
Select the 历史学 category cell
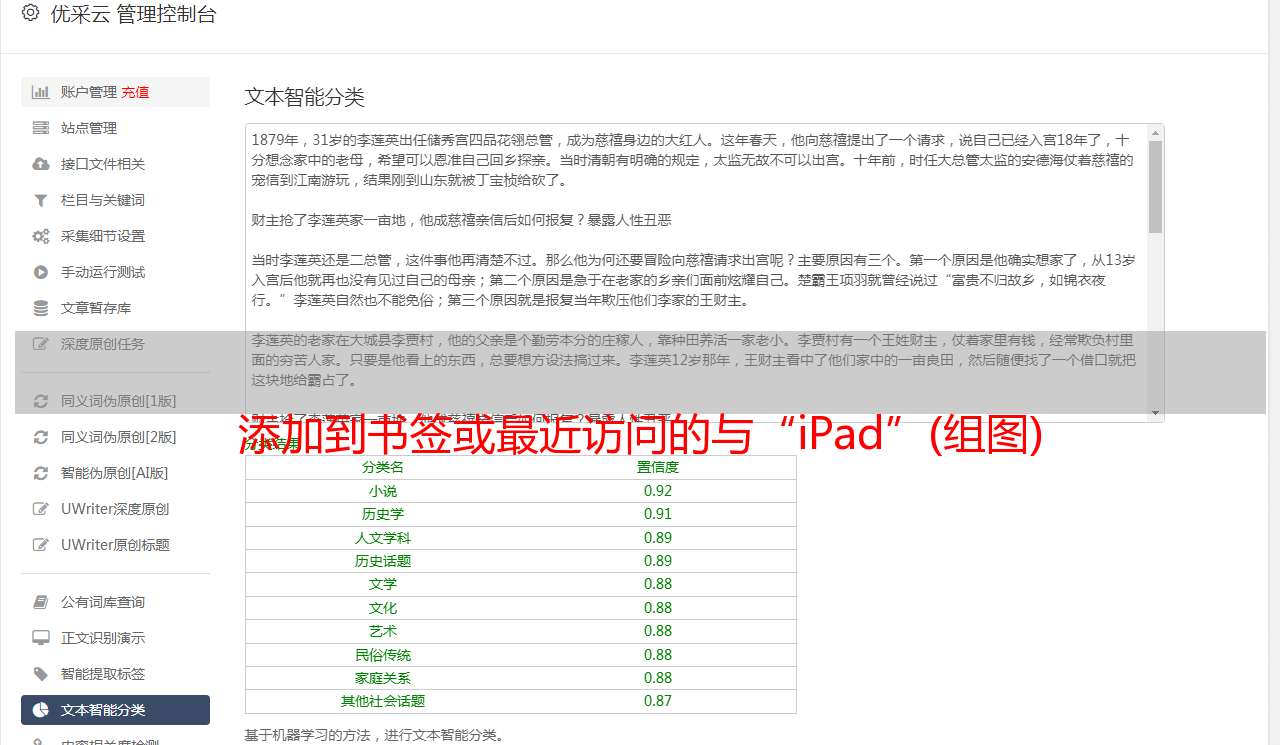point(383,514)
